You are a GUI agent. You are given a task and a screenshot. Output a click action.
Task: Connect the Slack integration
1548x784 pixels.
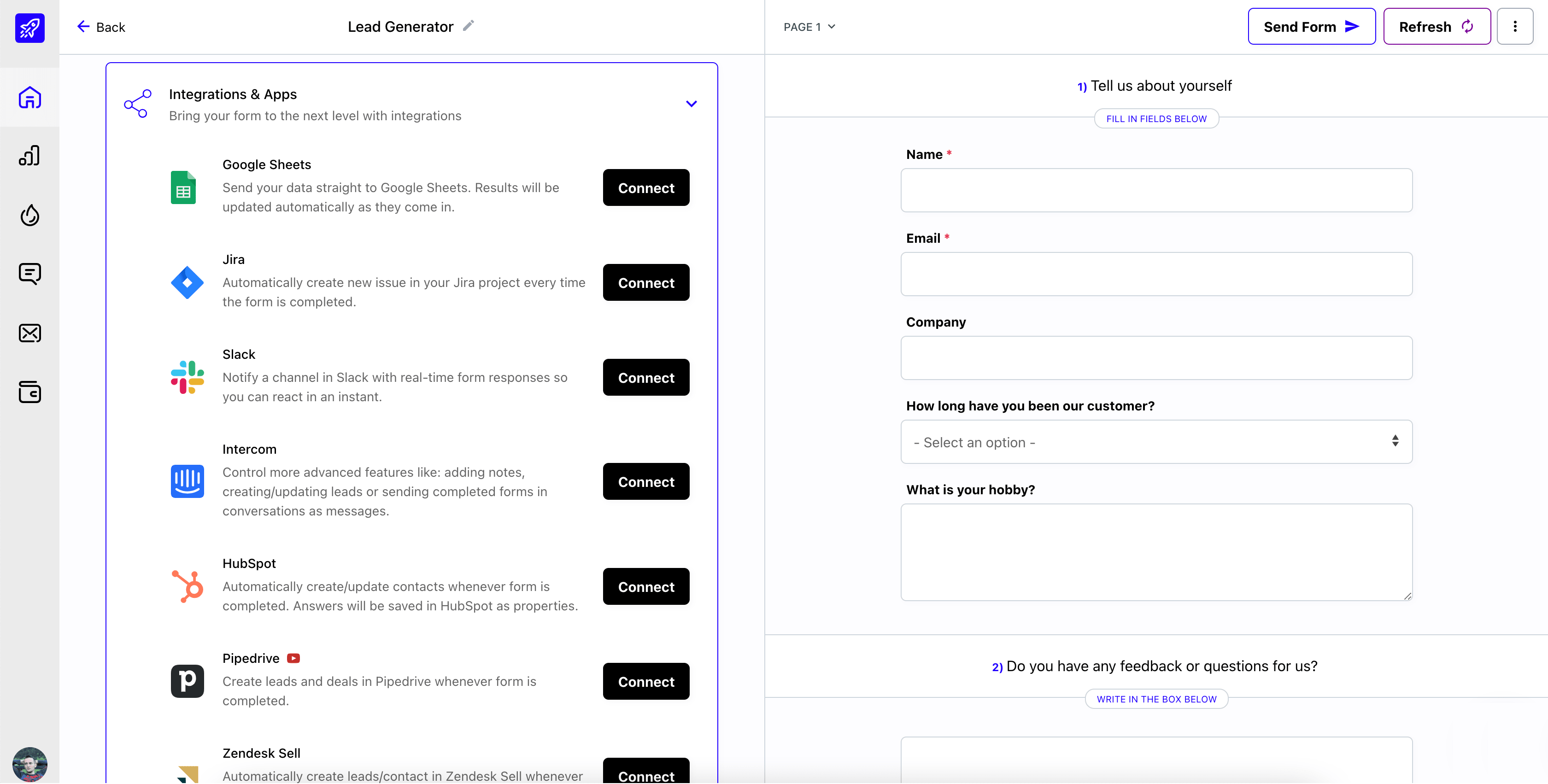(x=645, y=377)
